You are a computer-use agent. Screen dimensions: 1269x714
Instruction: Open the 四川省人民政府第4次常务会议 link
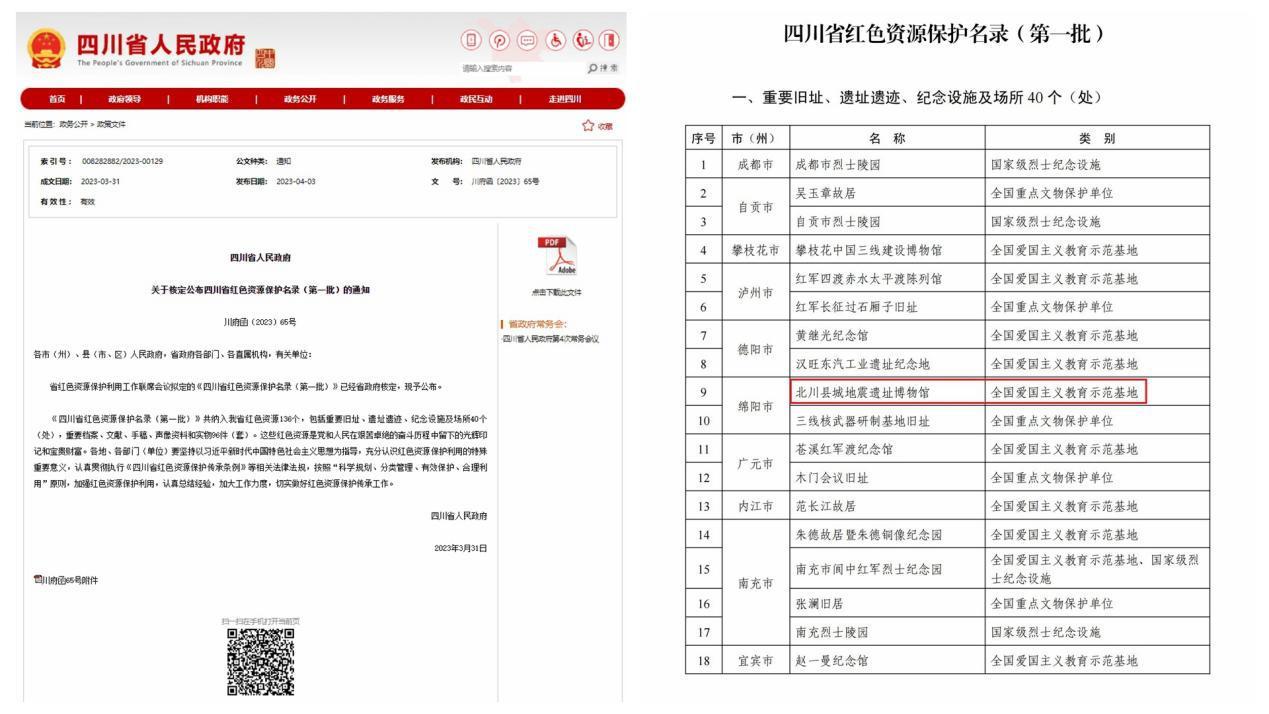click(x=551, y=338)
